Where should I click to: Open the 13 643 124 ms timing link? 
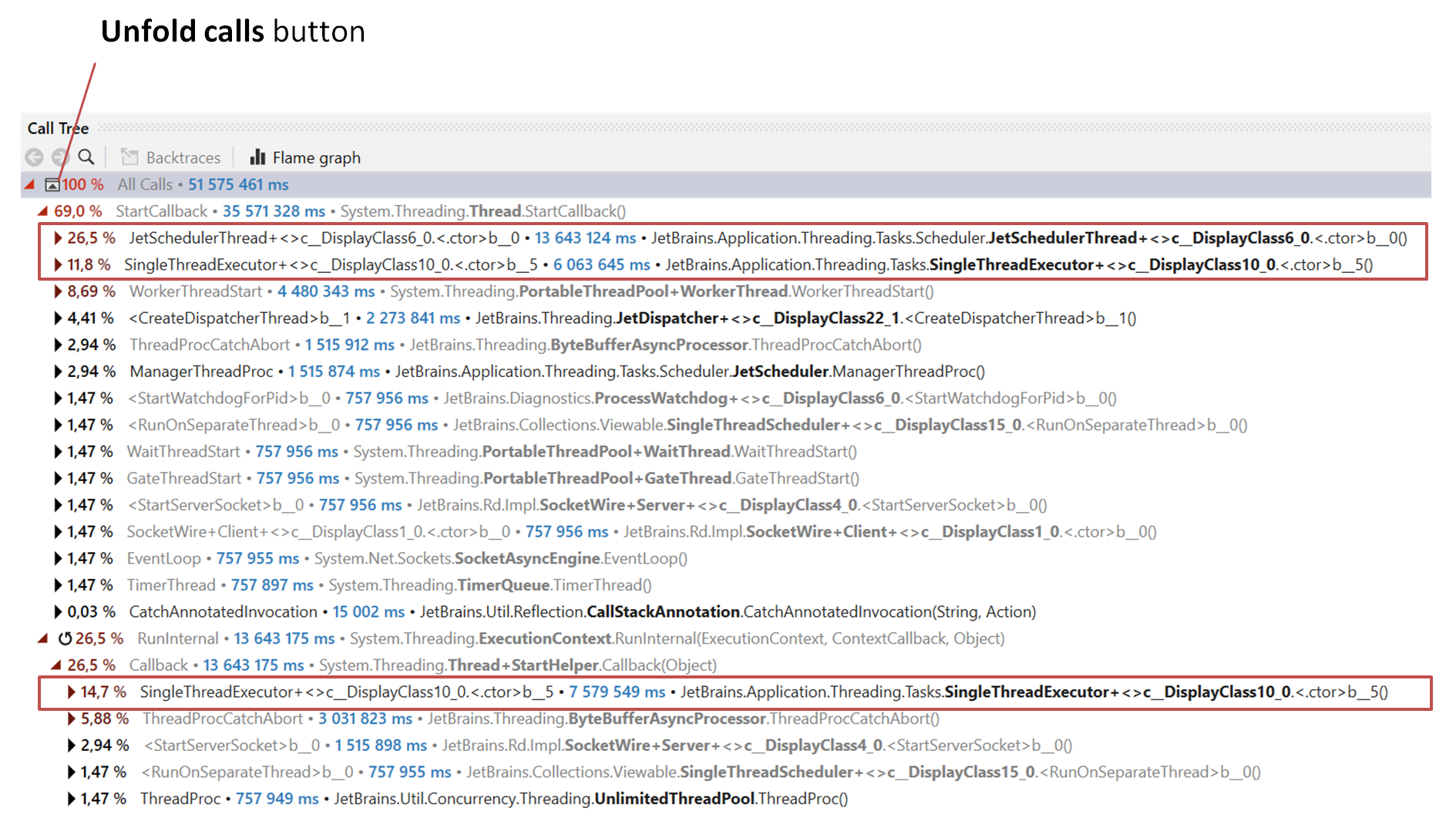586,237
